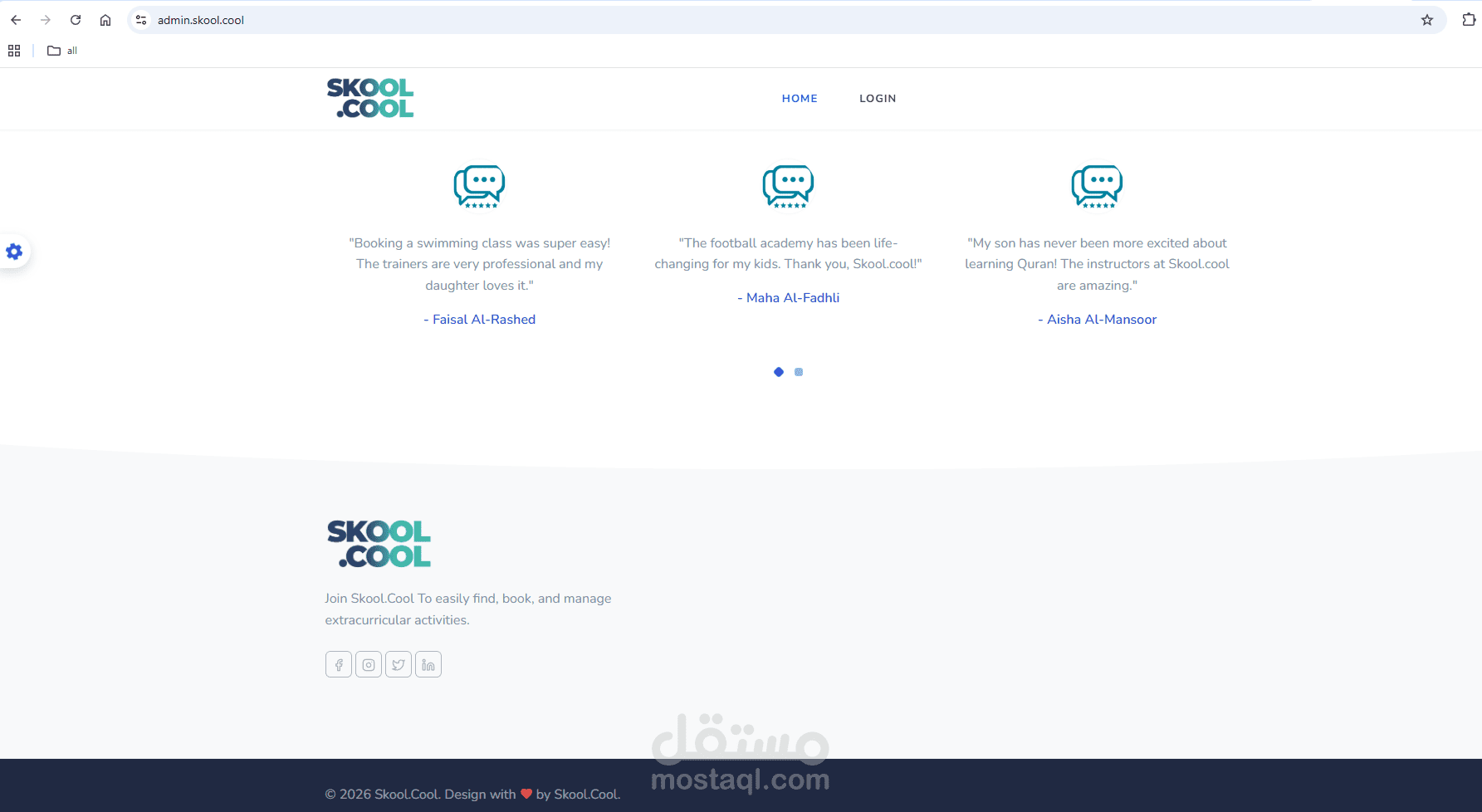Viewport: 1482px width, 812px height.
Task: Open the Twitter social link
Action: click(x=399, y=664)
